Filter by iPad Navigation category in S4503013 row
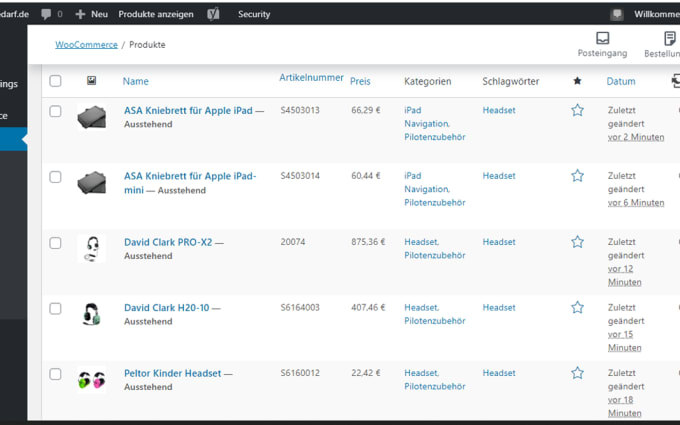The height and width of the screenshot is (425, 680). pyautogui.click(x=427, y=117)
